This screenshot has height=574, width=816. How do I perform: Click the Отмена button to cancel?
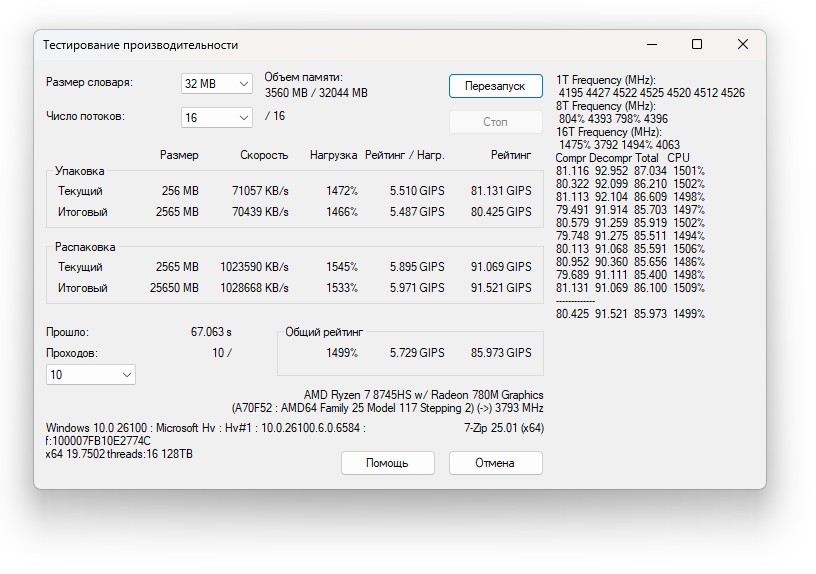(x=495, y=463)
